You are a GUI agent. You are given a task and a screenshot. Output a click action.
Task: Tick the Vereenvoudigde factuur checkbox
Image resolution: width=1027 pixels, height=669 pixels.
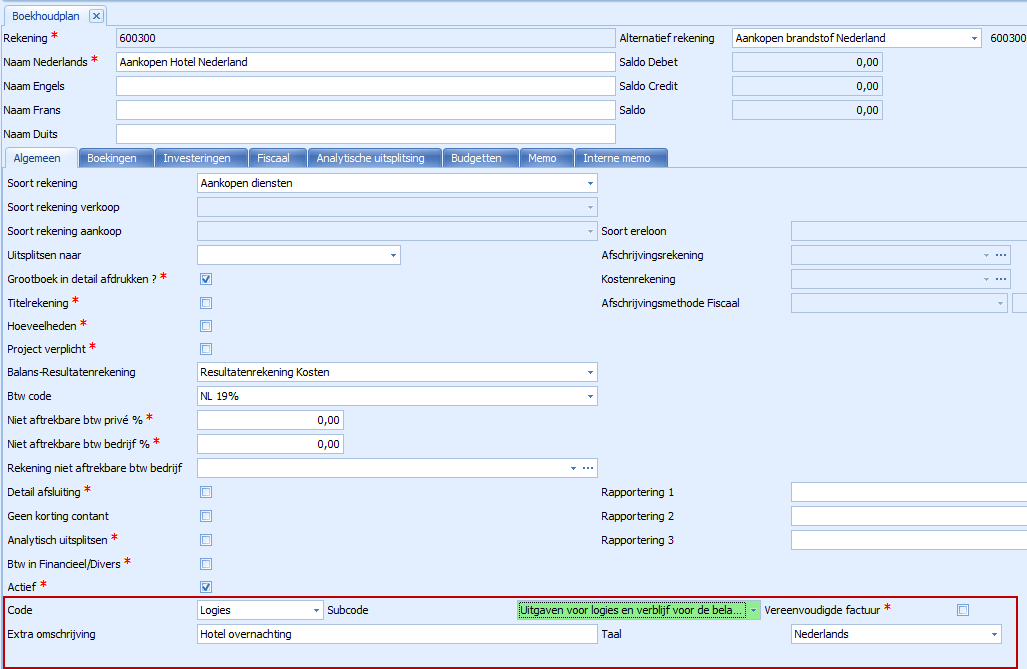click(x=963, y=610)
